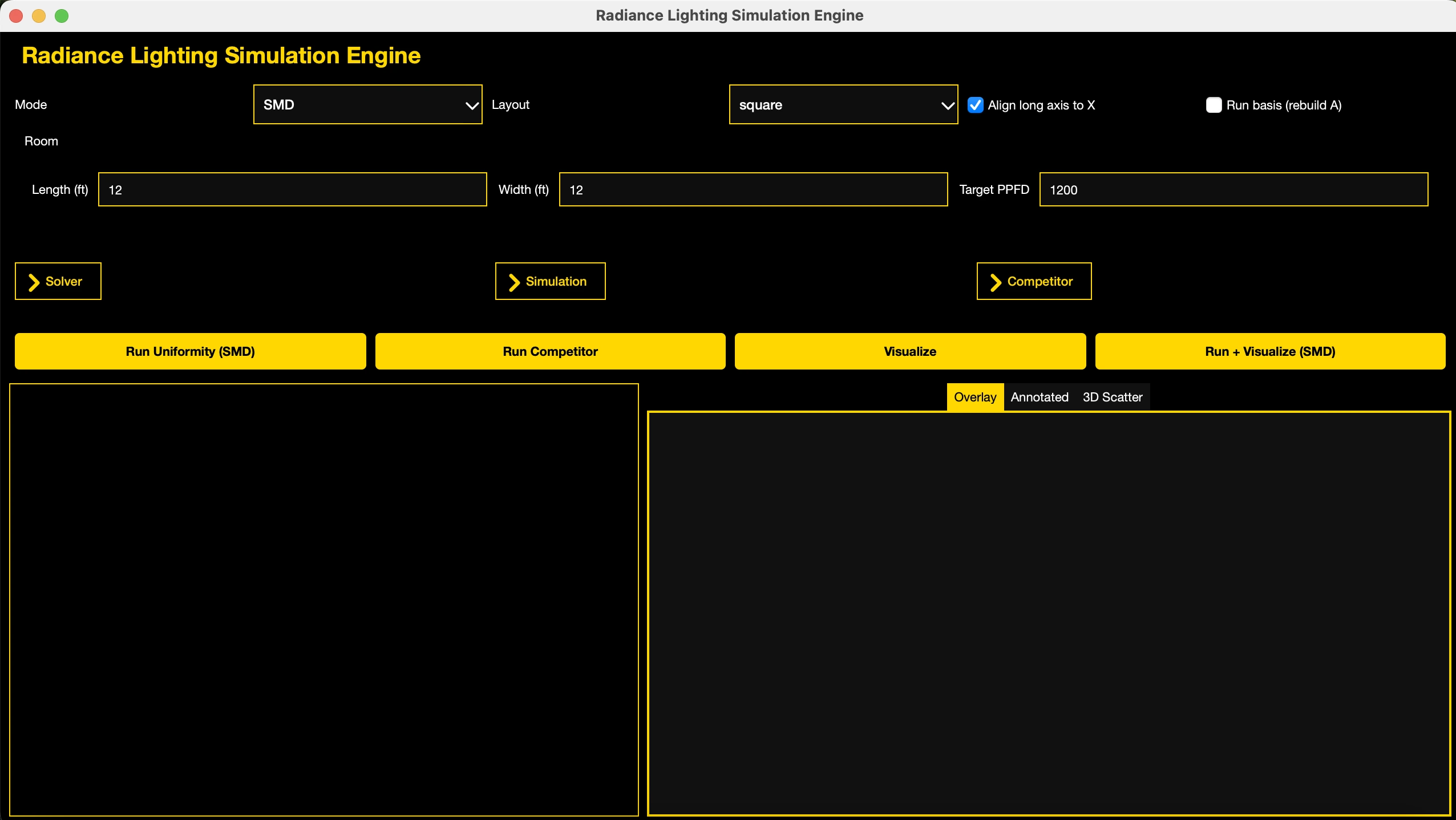Click the Visualize button
1456x820 pixels.
[x=909, y=351]
